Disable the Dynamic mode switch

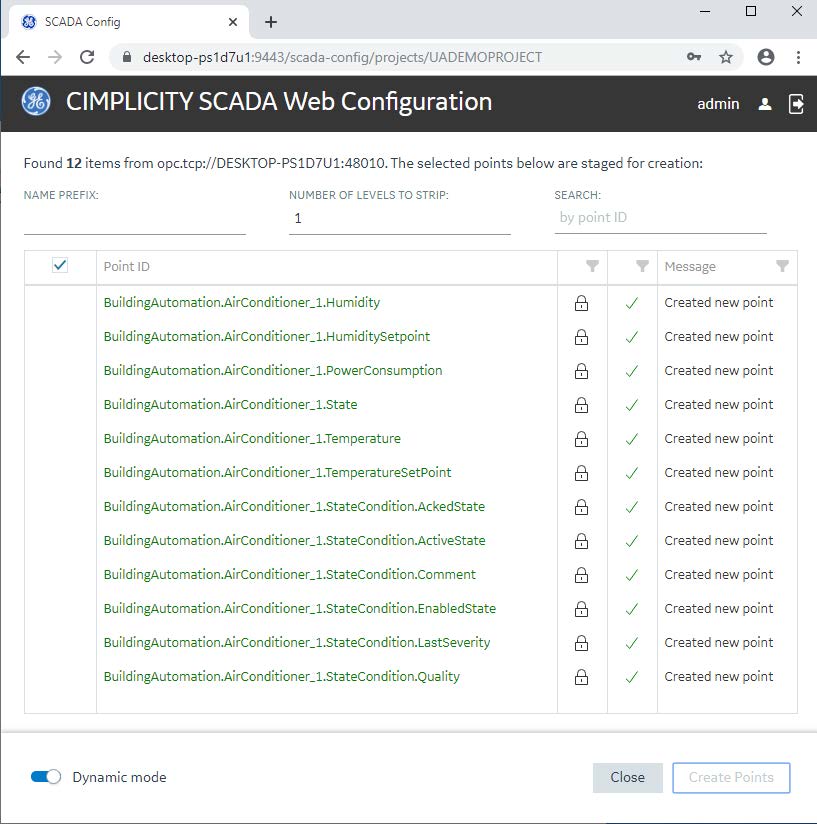(x=46, y=777)
